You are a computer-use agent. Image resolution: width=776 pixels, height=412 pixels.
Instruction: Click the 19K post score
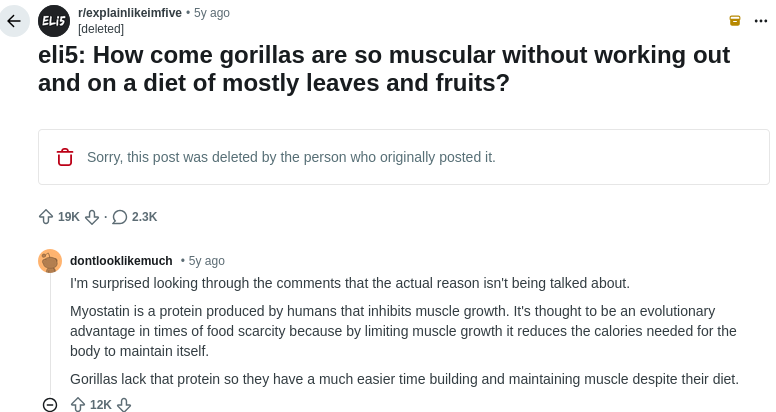click(69, 217)
